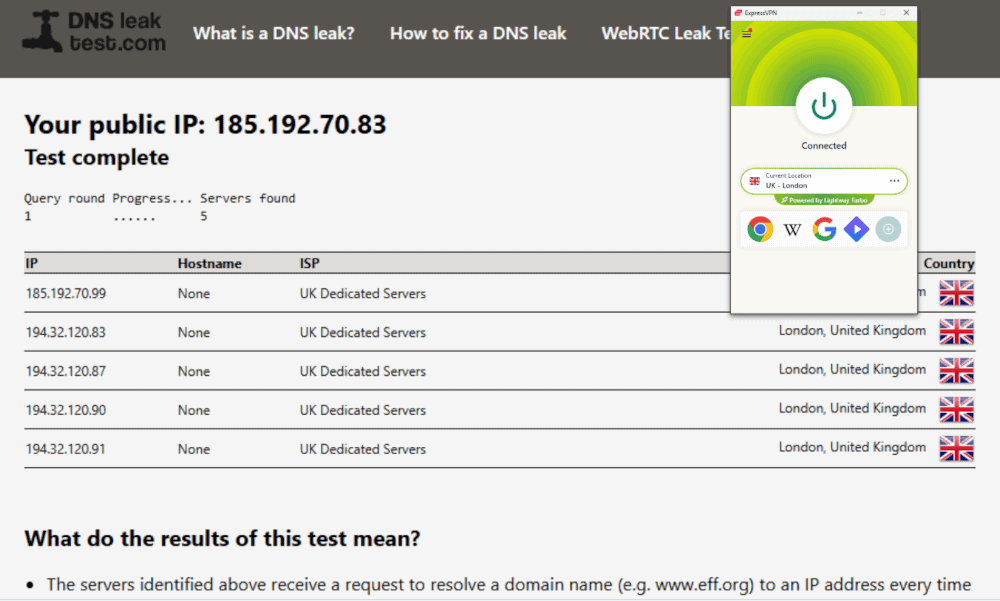Click the 'Powered by Lightway Turbo' badge
This screenshot has height=601, width=1000.
824,200
